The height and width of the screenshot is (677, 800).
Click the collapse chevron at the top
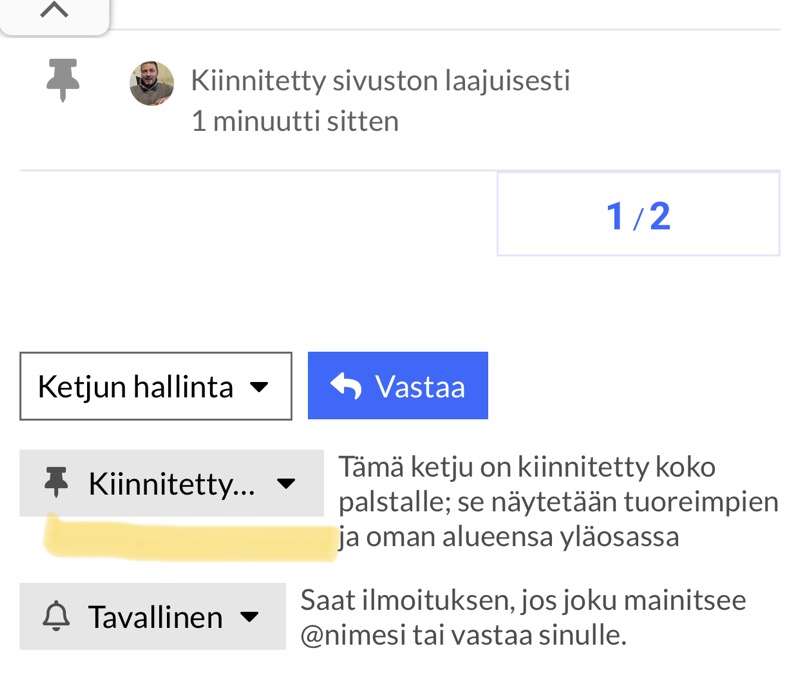[54, 10]
